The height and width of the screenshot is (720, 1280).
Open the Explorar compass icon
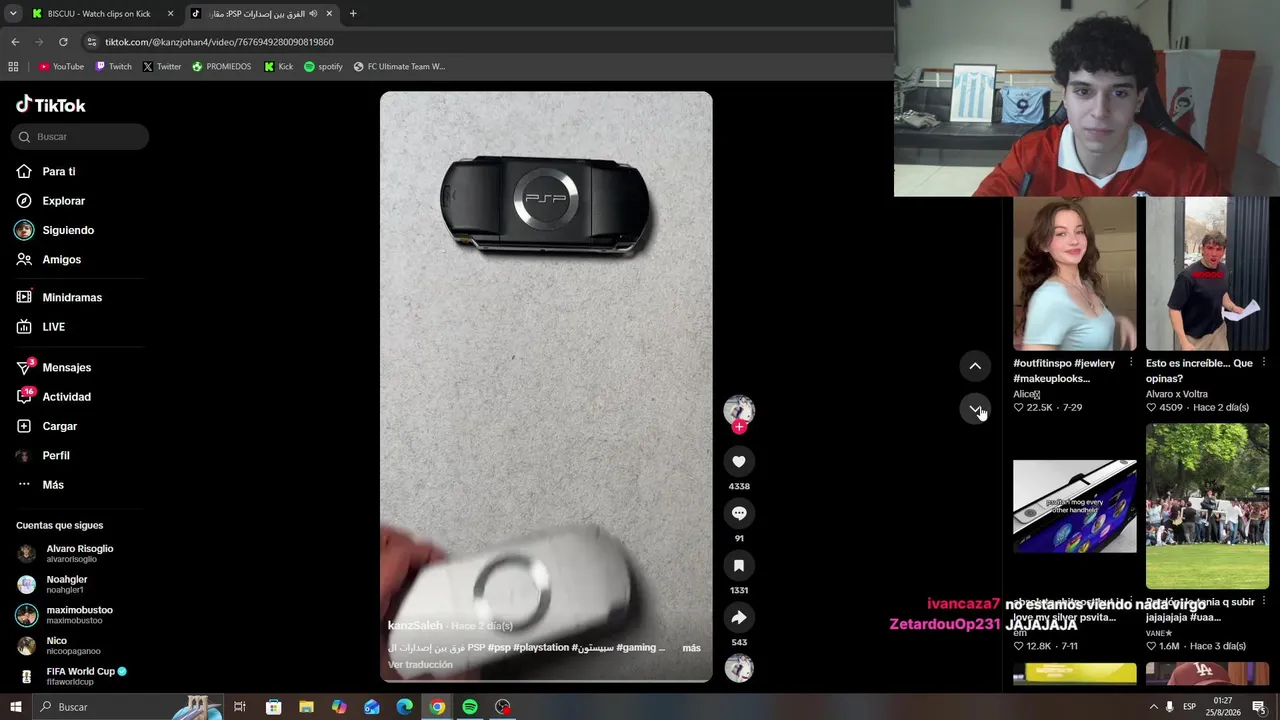point(24,201)
